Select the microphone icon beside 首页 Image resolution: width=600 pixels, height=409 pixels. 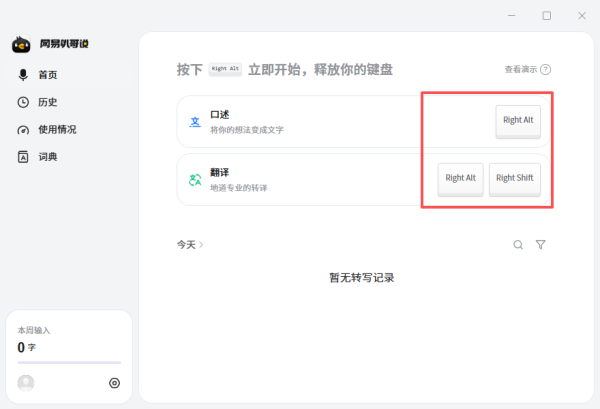click(23, 75)
